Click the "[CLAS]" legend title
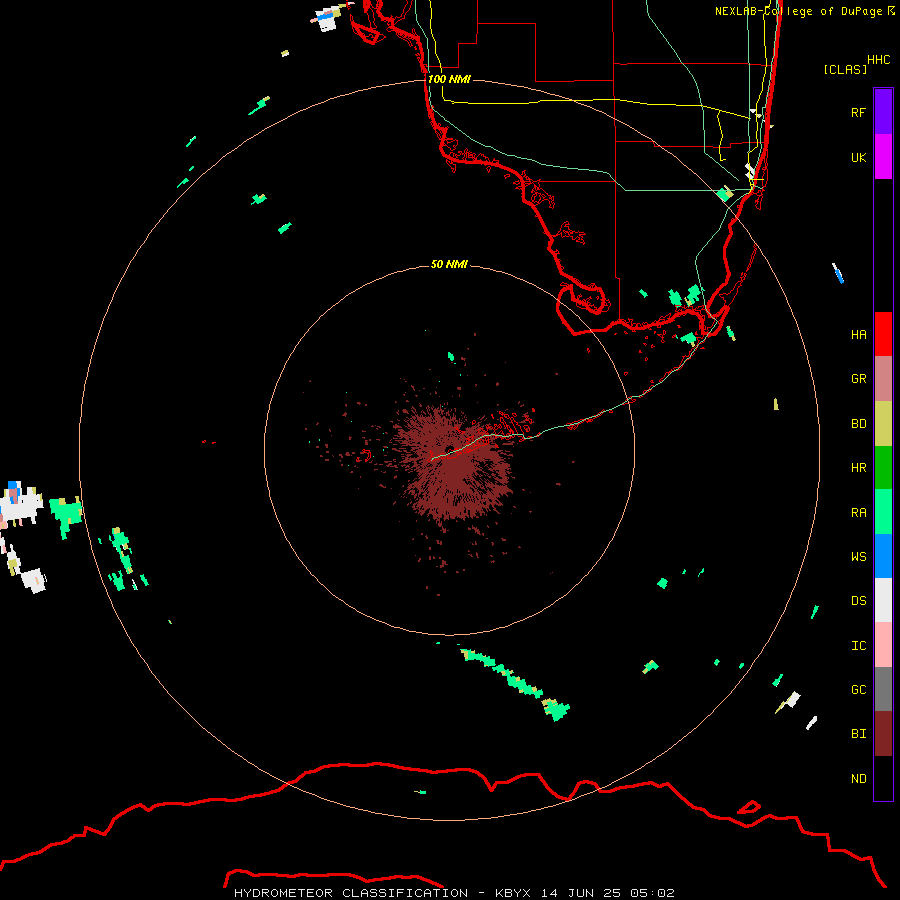The width and height of the screenshot is (900, 900). click(845, 69)
